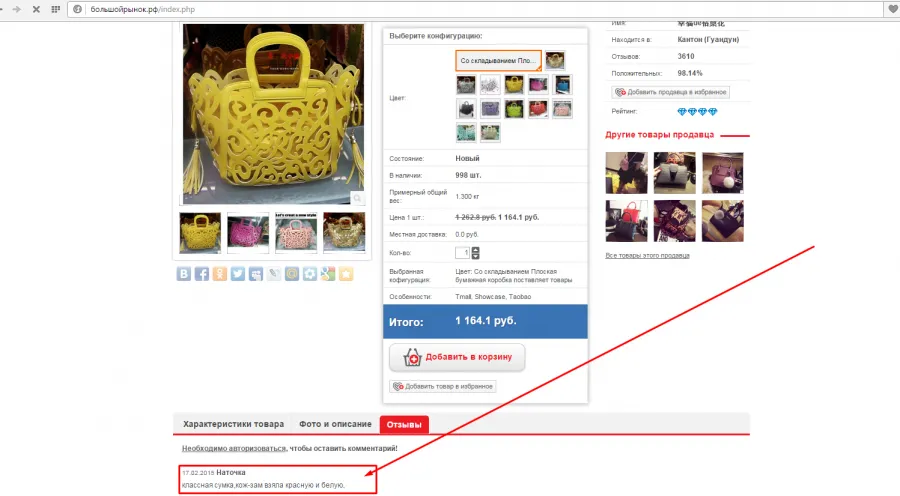This screenshot has width=900, height=496.
Task: Share via the Odnoklassniki icon
Action: (220, 274)
